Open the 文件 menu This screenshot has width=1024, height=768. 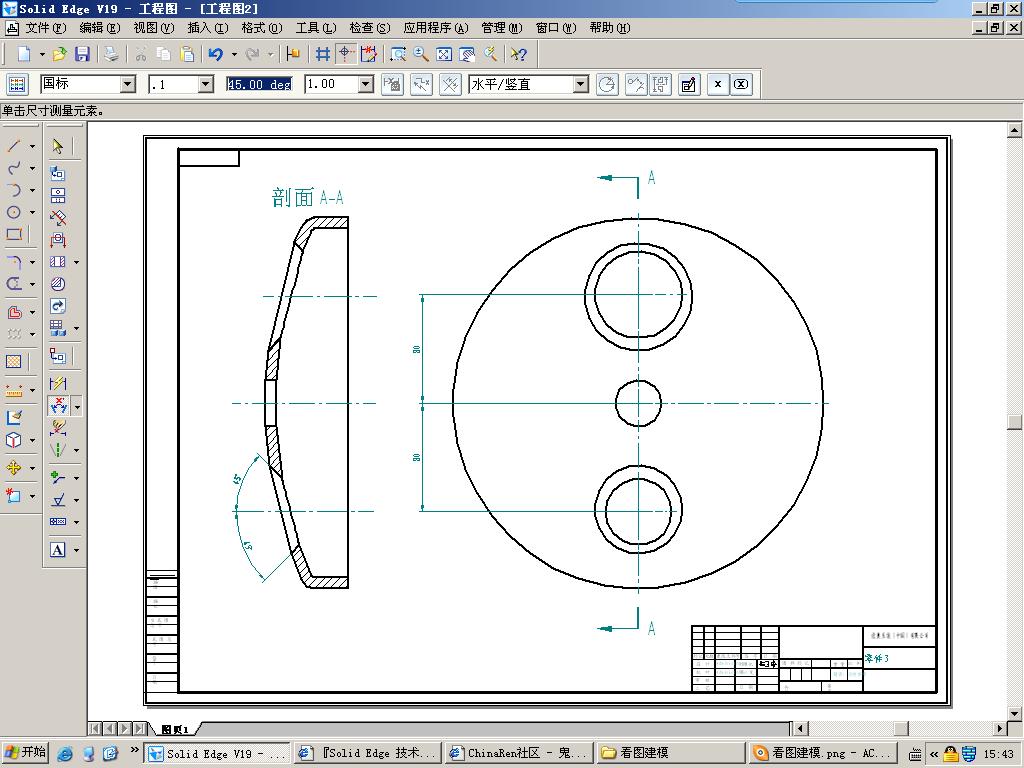pyautogui.click(x=44, y=27)
